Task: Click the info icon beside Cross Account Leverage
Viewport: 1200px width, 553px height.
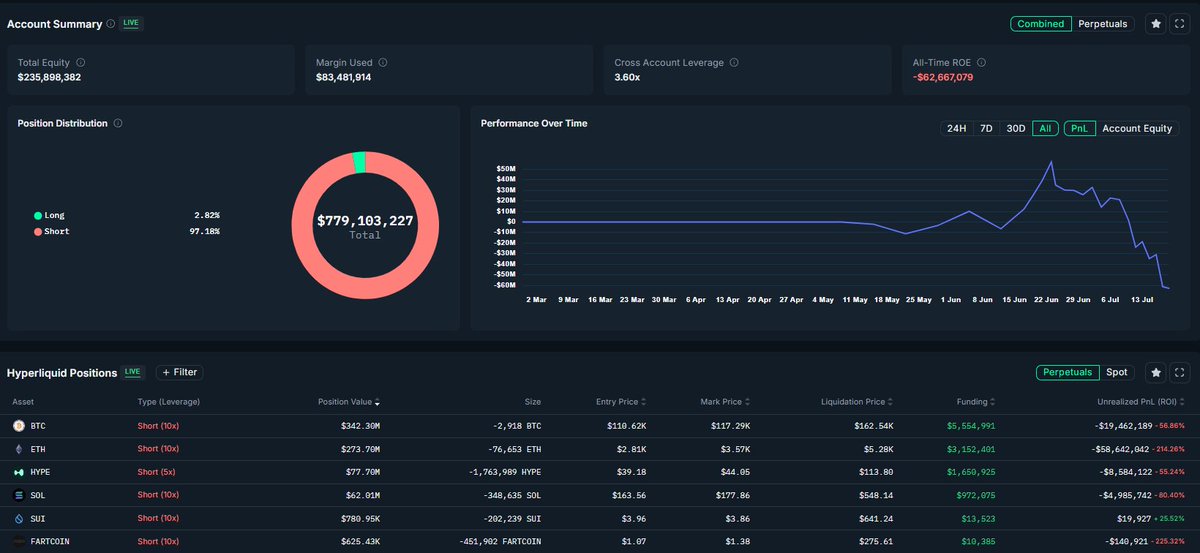Action: click(x=734, y=62)
